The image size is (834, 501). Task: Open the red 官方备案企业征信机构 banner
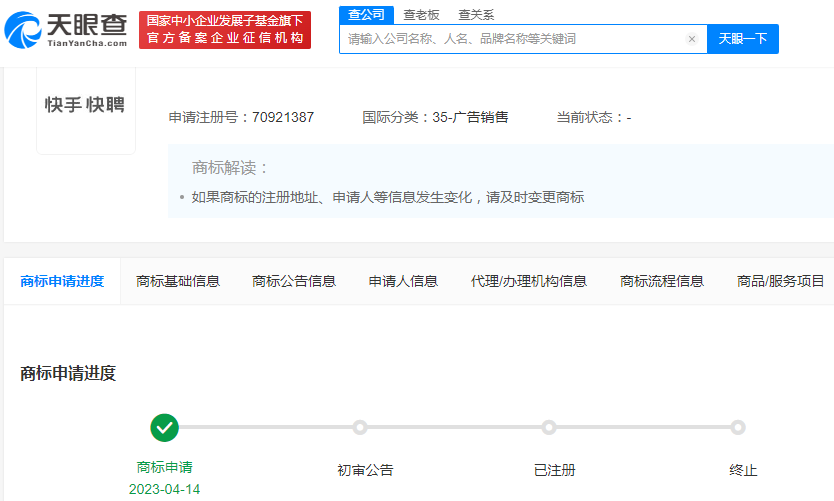click(225, 30)
